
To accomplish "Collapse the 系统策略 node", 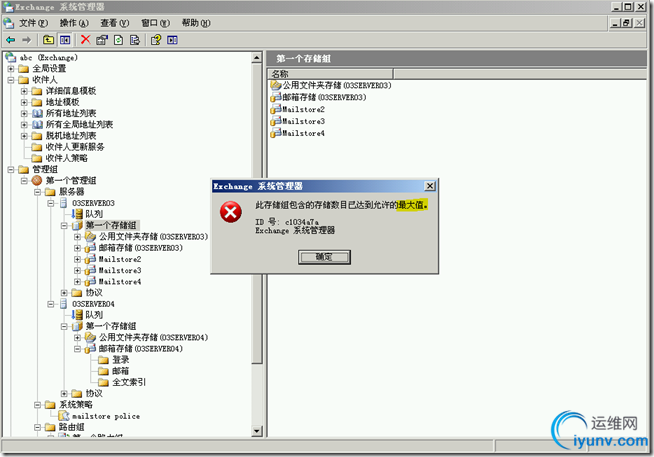I will tap(38, 404).
